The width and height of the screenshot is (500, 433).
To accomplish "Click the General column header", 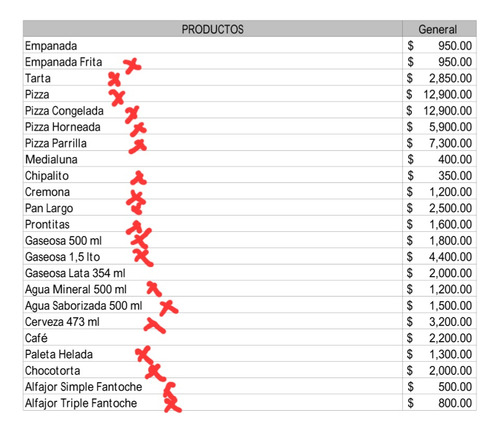I will 439,29.
